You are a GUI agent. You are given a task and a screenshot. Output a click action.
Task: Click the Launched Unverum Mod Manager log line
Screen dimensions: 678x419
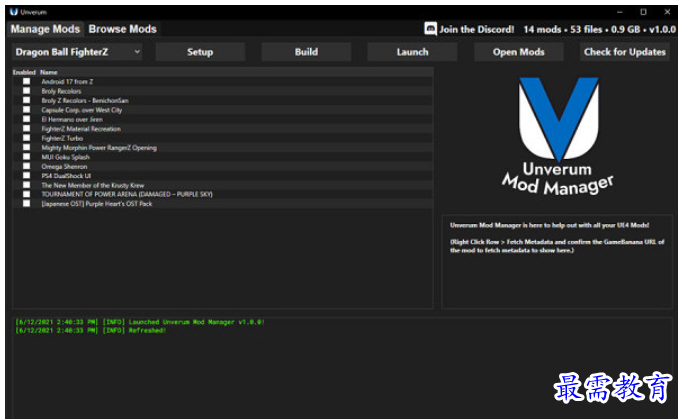140,322
